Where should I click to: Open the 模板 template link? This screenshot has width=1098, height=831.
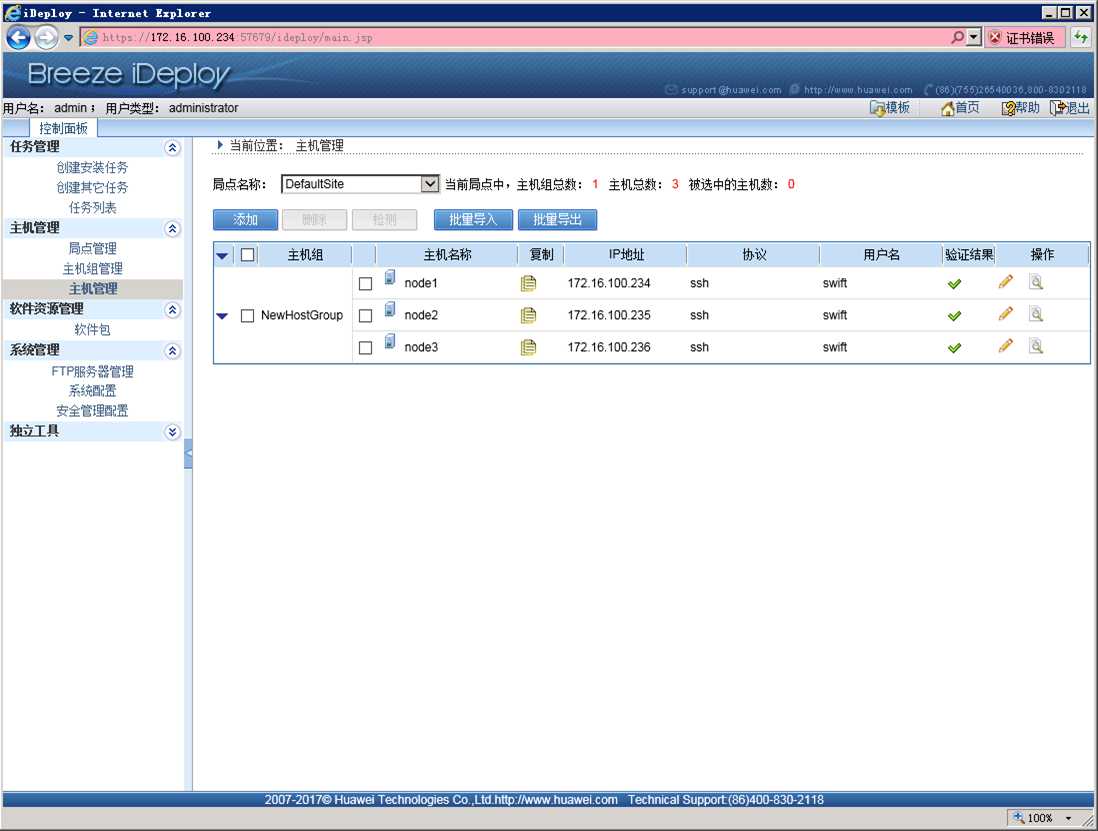click(890, 108)
